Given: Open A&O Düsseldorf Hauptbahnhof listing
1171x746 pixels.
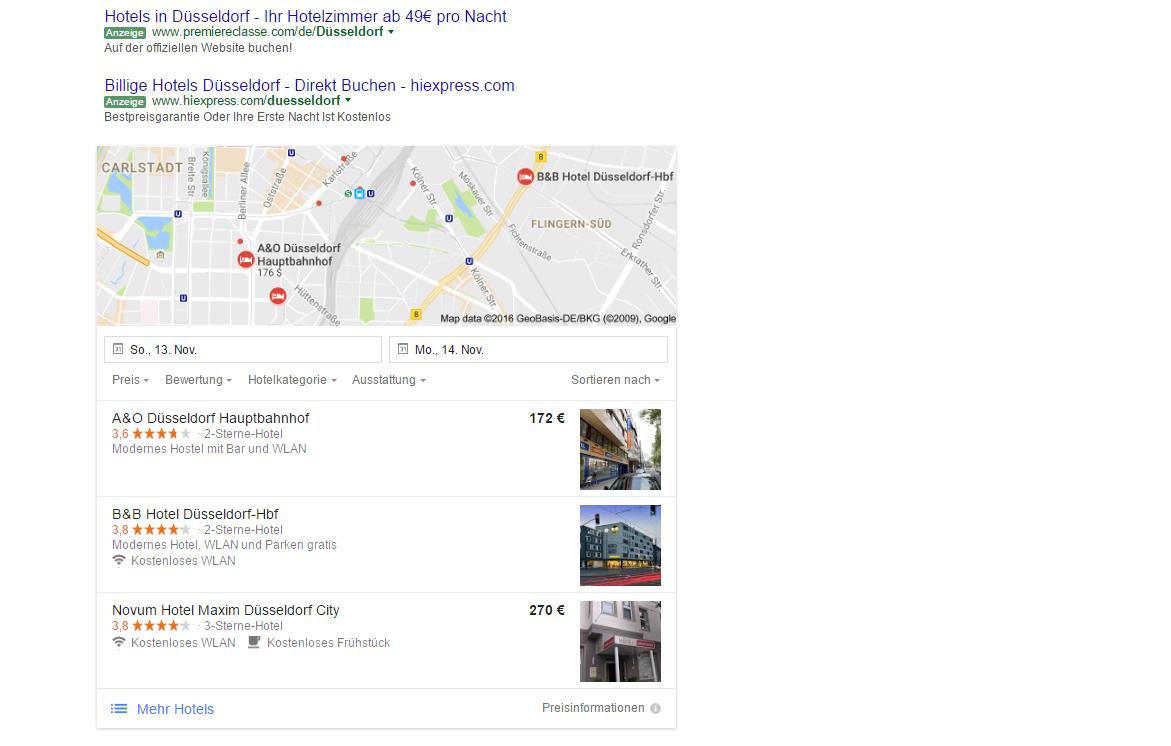Looking at the screenshot, I should click(x=211, y=418).
